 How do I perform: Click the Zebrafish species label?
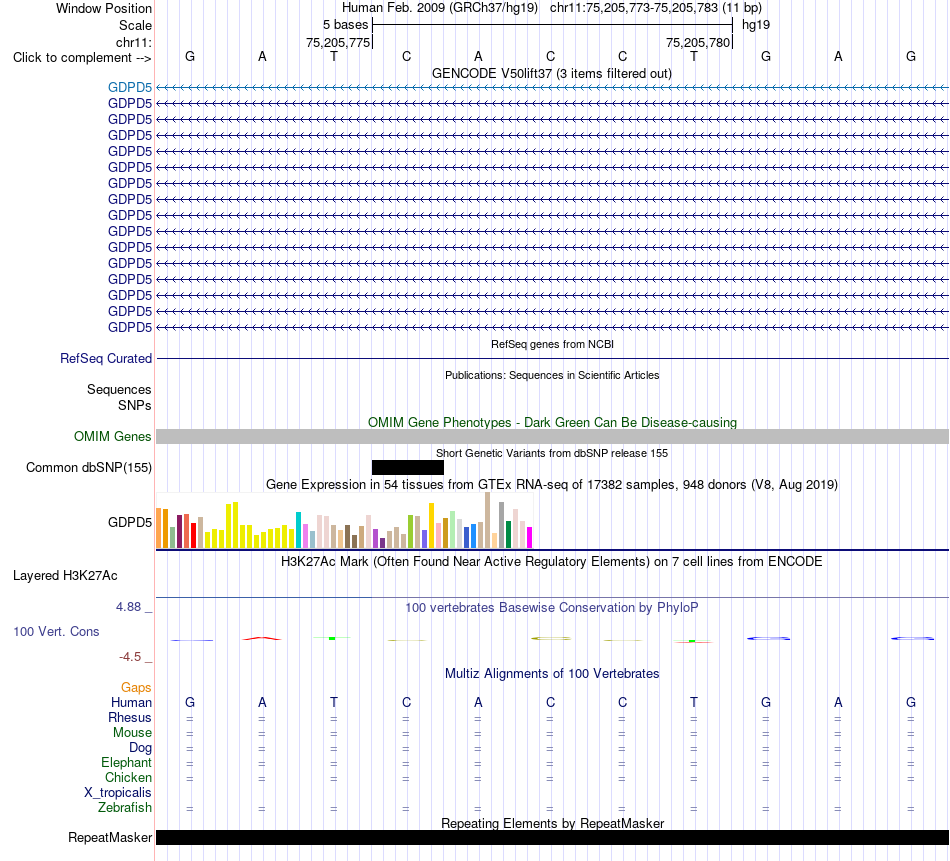click(125, 808)
